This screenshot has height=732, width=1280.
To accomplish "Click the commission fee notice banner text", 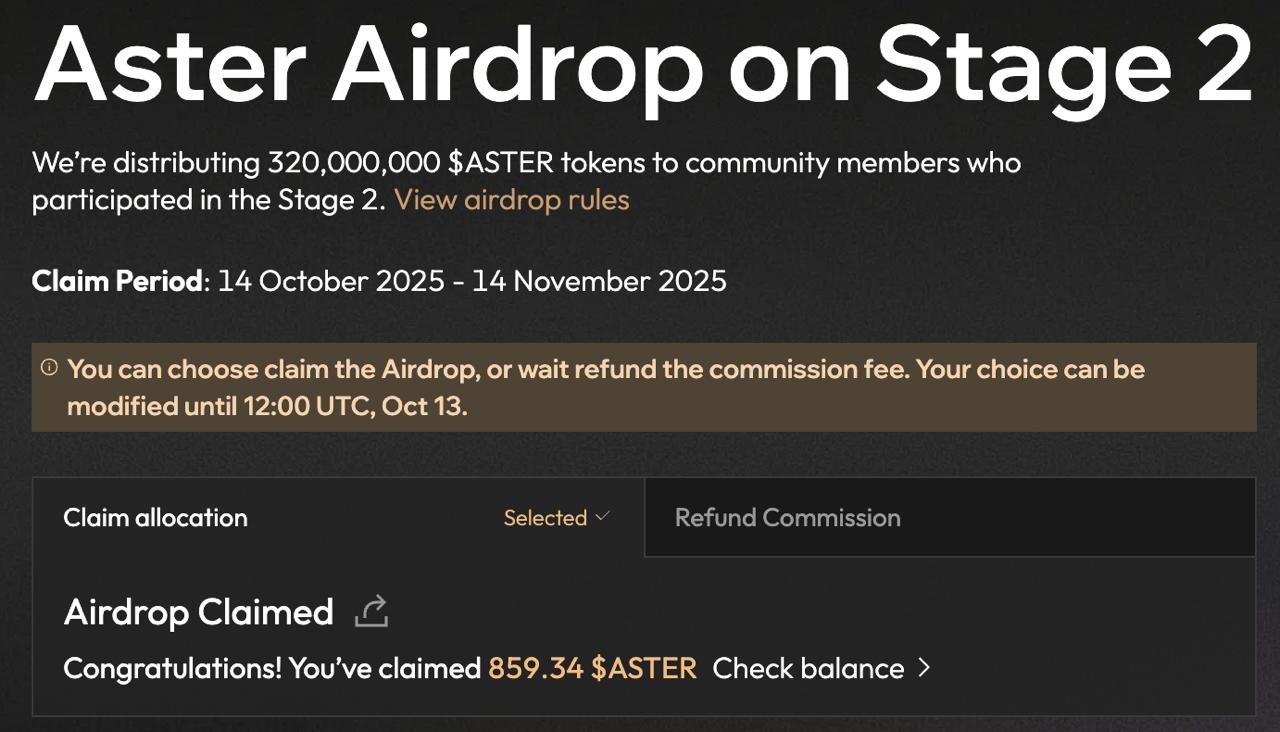I will [606, 369].
